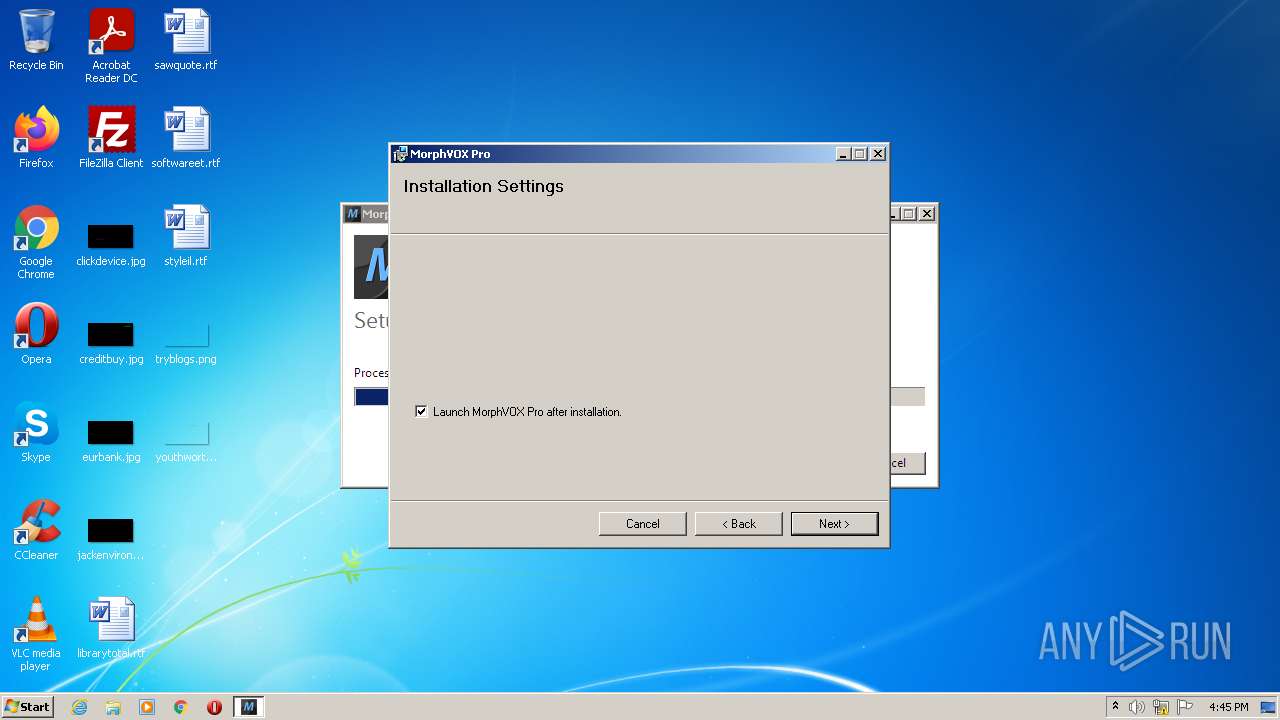Open FileZilla Client shortcut

coord(111,138)
